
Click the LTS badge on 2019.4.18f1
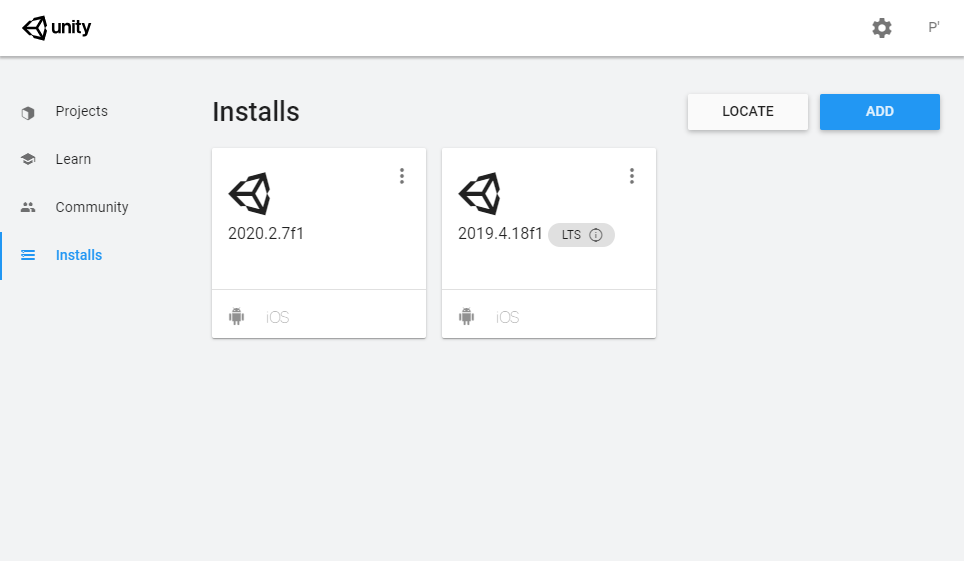(x=571, y=235)
